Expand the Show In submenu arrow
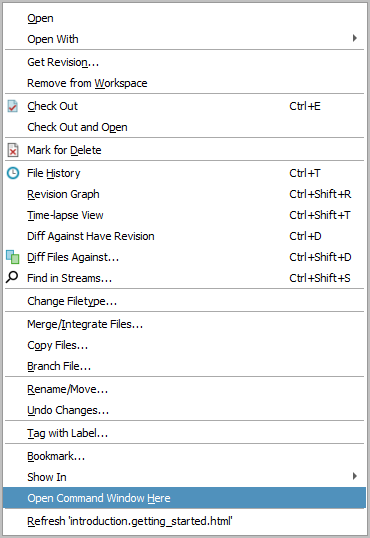The image size is (370, 538). pyautogui.click(x=355, y=476)
